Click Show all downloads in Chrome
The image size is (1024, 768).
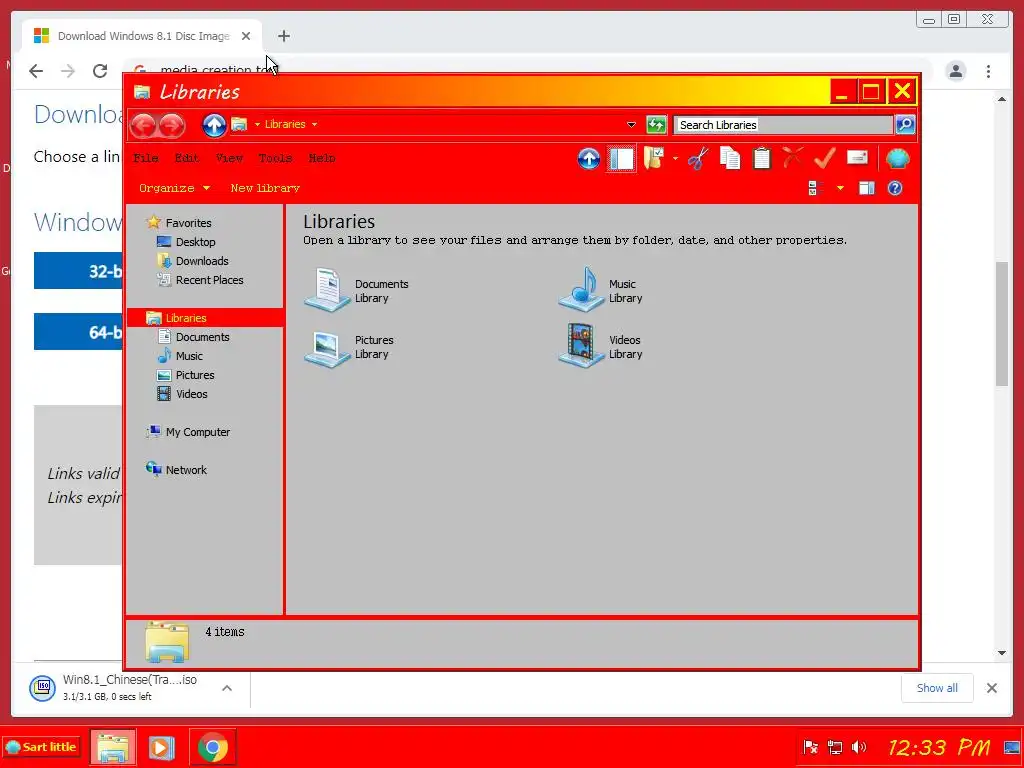[937, 688]
